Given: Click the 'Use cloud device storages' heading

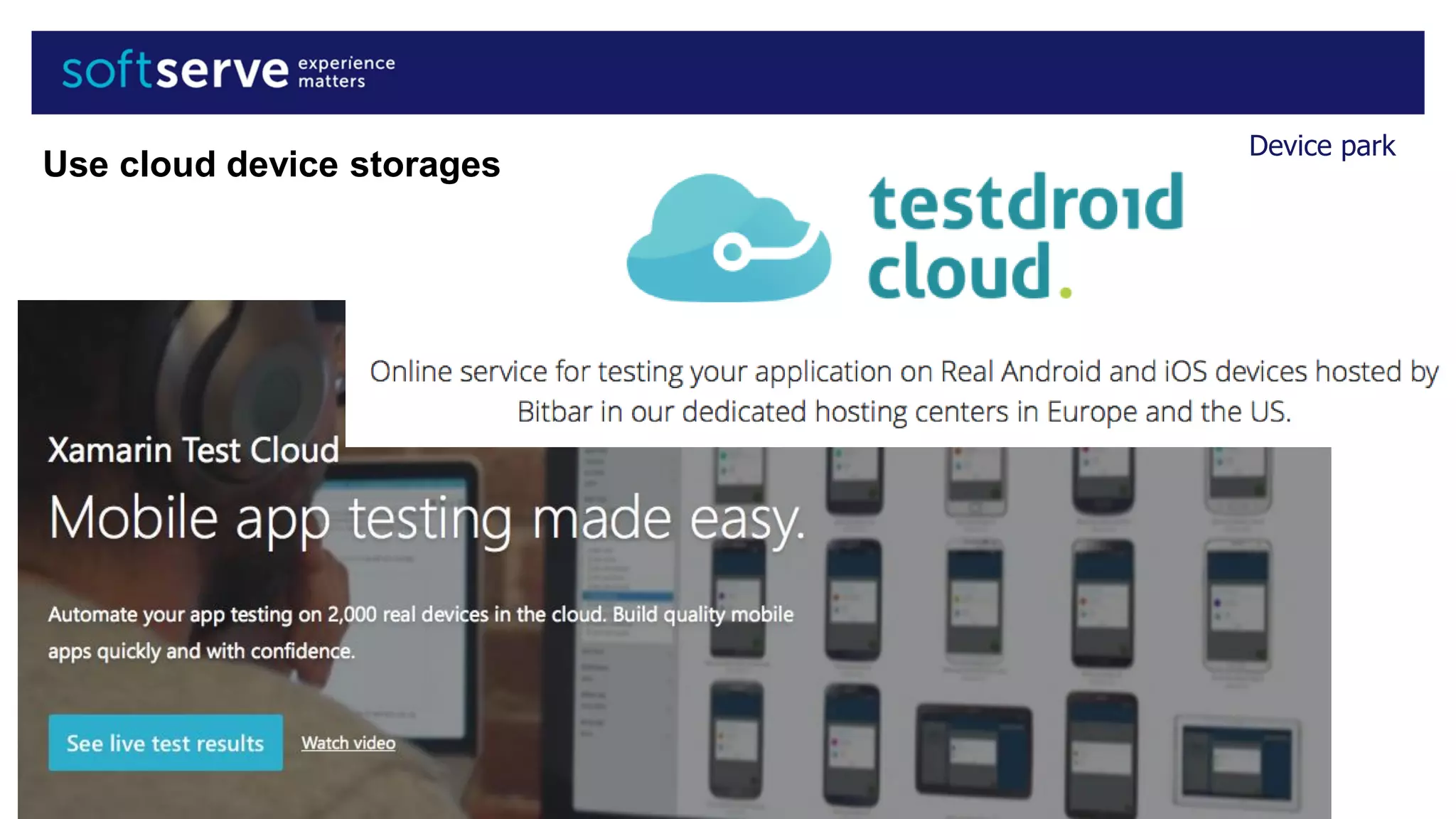Looking at the screenshot, I should click(x=272, y=165).
